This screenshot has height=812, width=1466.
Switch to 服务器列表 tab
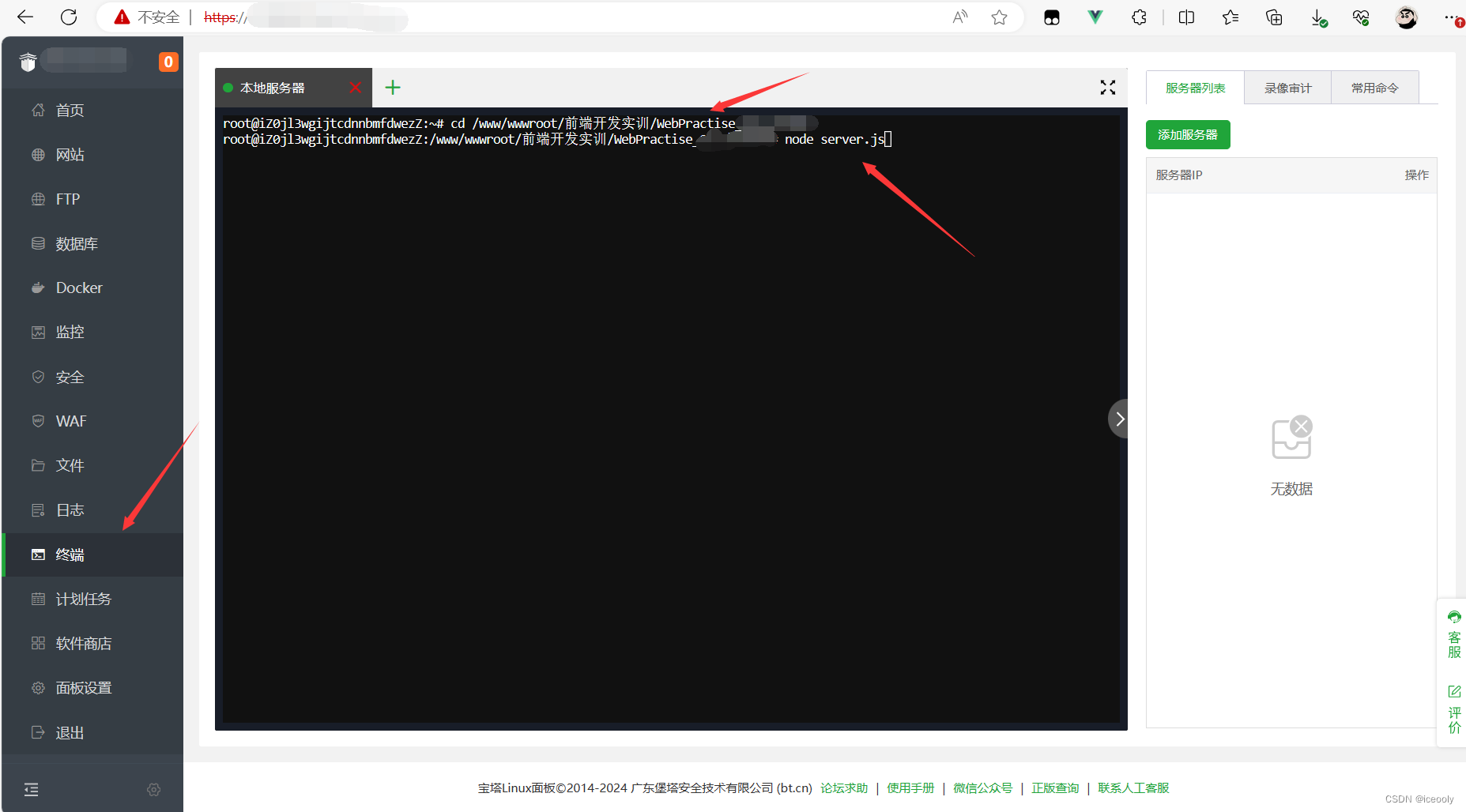(1195, 88)
